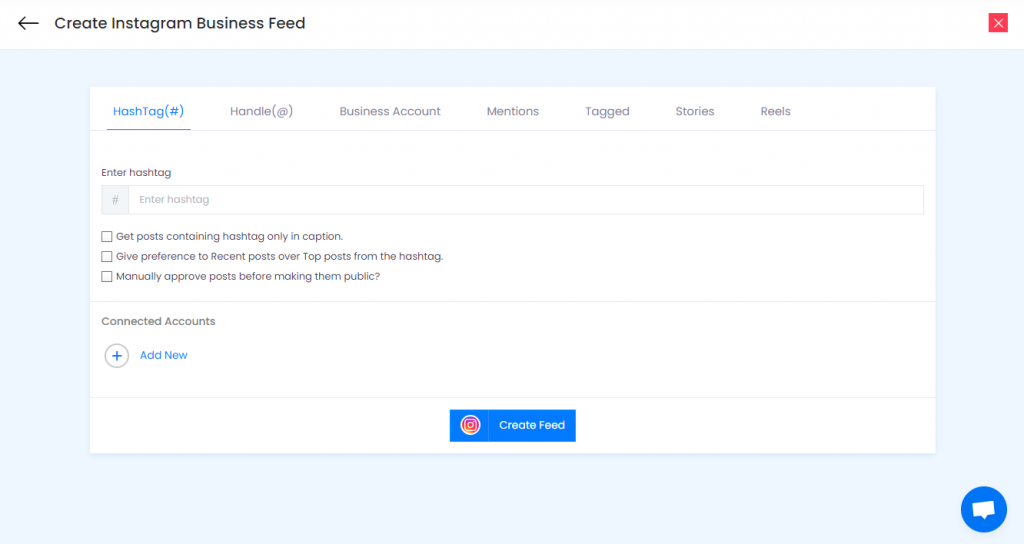The image size is (1024, 544).
Task: Go back using the left arrow icon
Action: 28,24
